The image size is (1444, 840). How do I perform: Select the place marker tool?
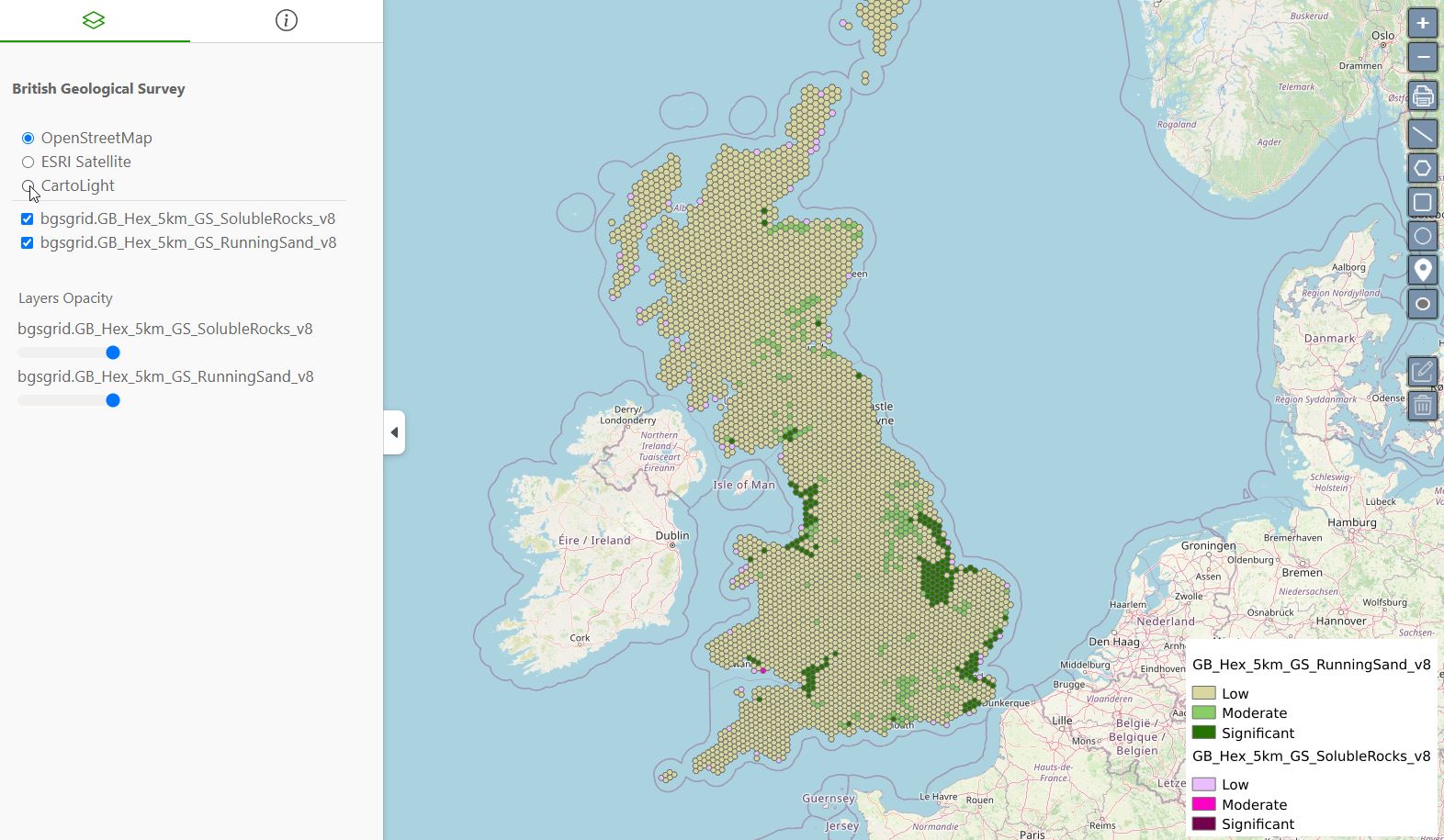[1422, 270]
